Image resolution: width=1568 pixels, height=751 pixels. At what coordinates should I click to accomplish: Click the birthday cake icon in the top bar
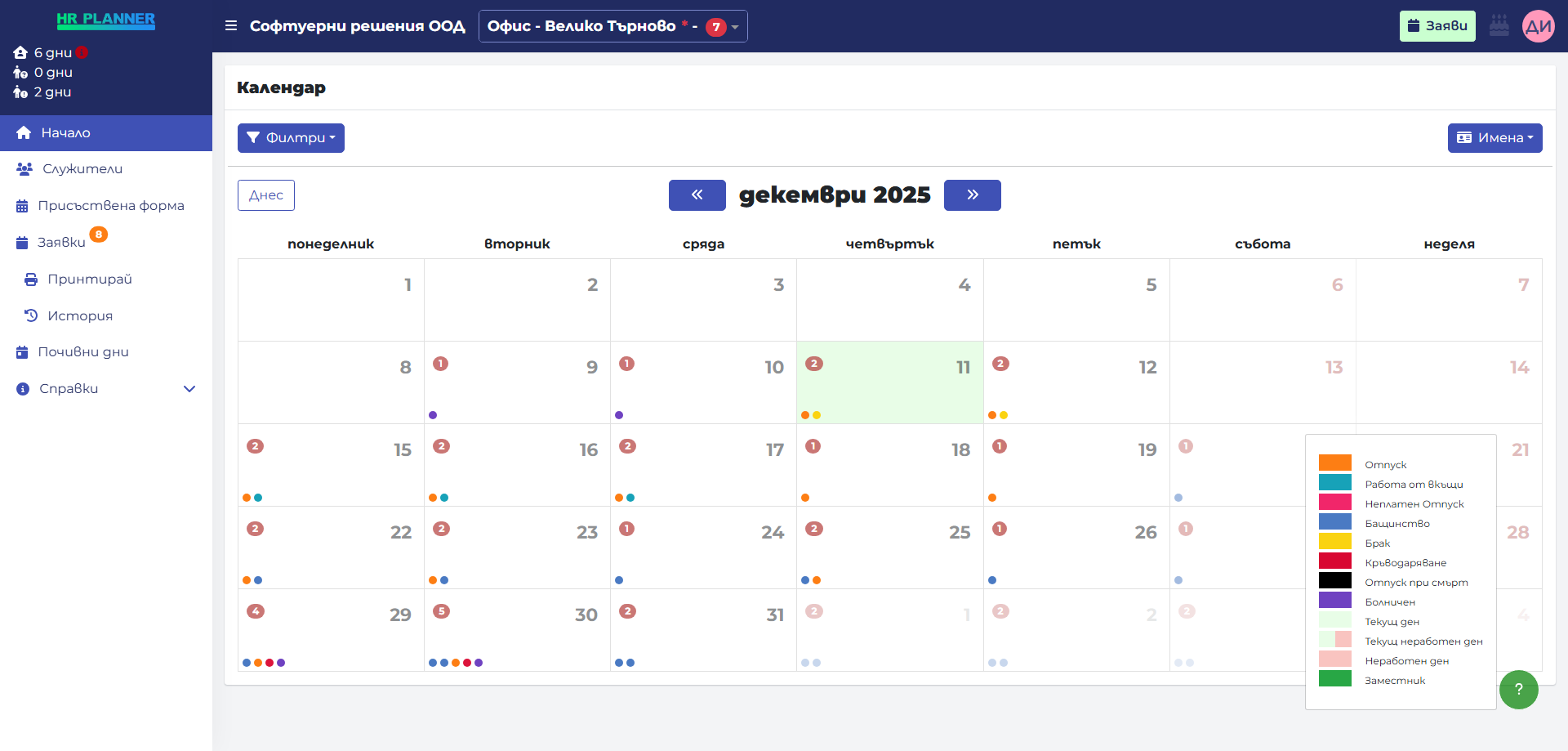(x=1499, y=25)
